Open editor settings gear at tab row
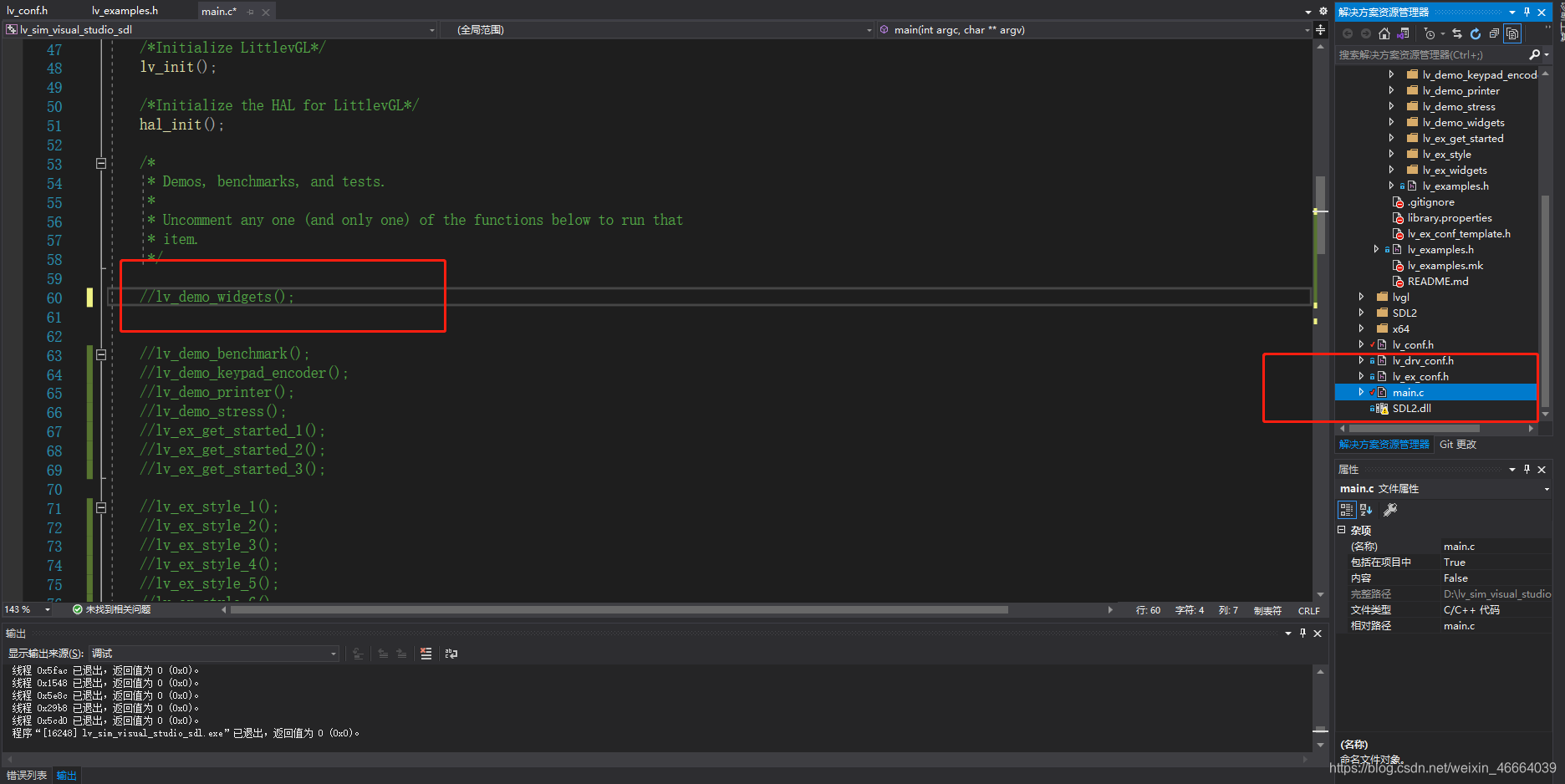 [x=1323, y=11]
